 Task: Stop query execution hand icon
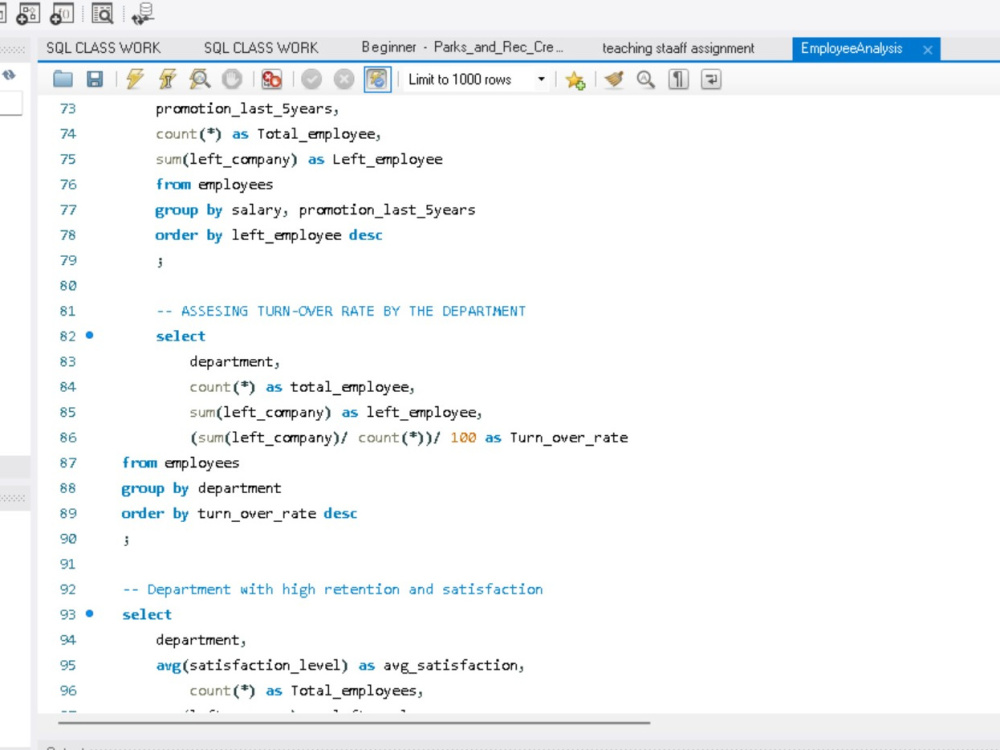click(232, 79)
